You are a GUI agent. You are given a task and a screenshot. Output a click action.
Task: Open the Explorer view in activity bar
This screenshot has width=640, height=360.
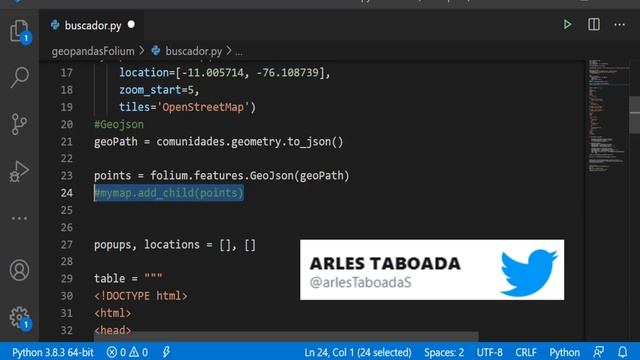[19, 31]
